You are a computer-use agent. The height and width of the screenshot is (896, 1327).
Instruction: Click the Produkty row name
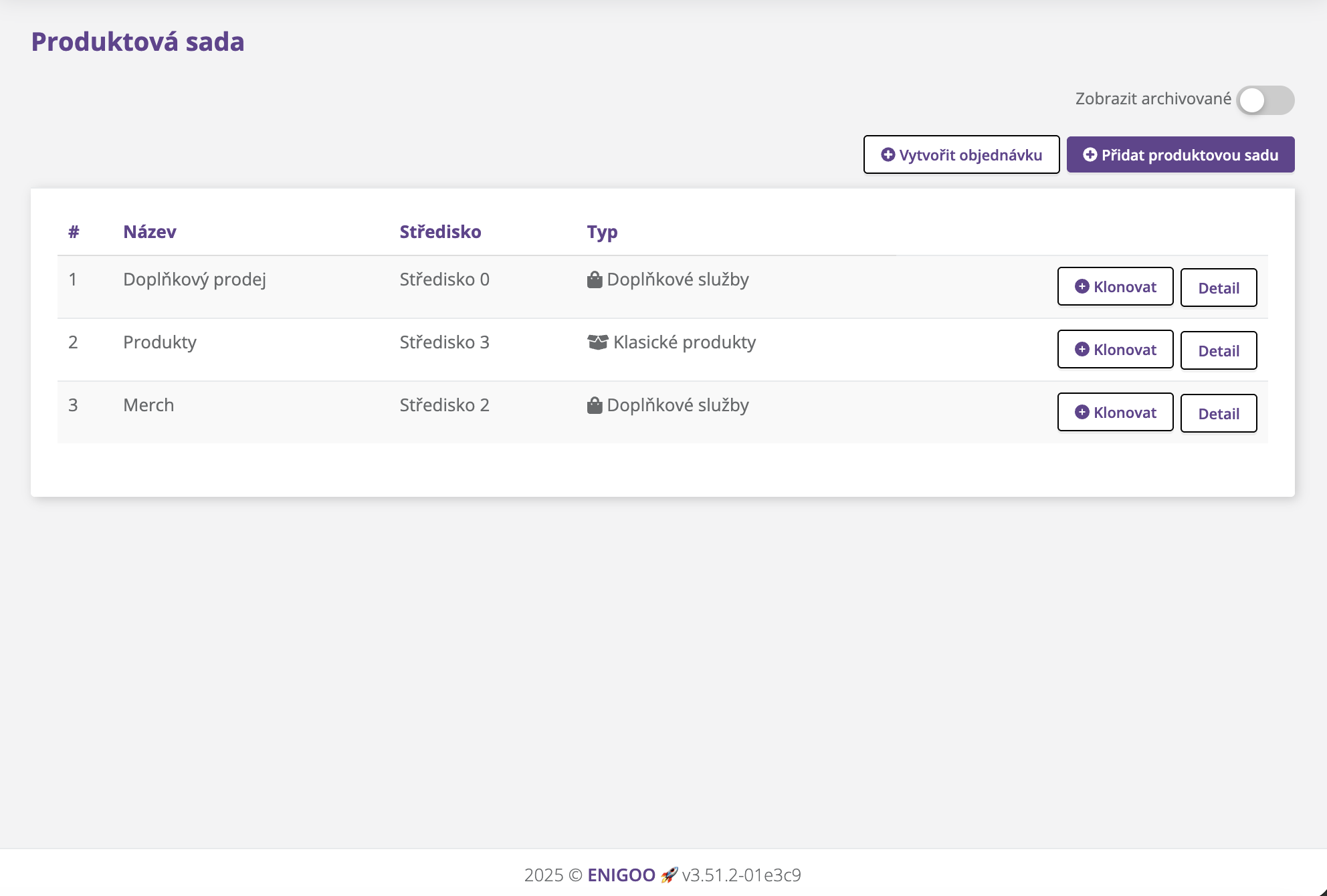[160, 342]
